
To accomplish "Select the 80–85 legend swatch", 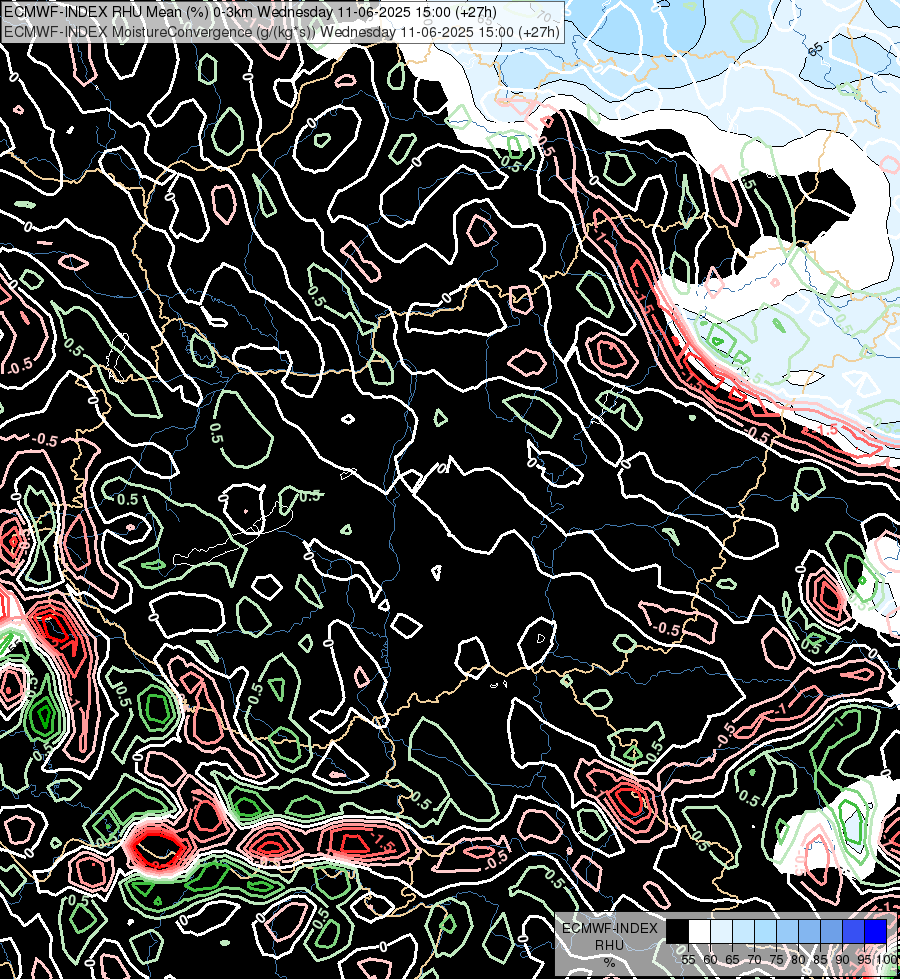I will tap(809, 931).
